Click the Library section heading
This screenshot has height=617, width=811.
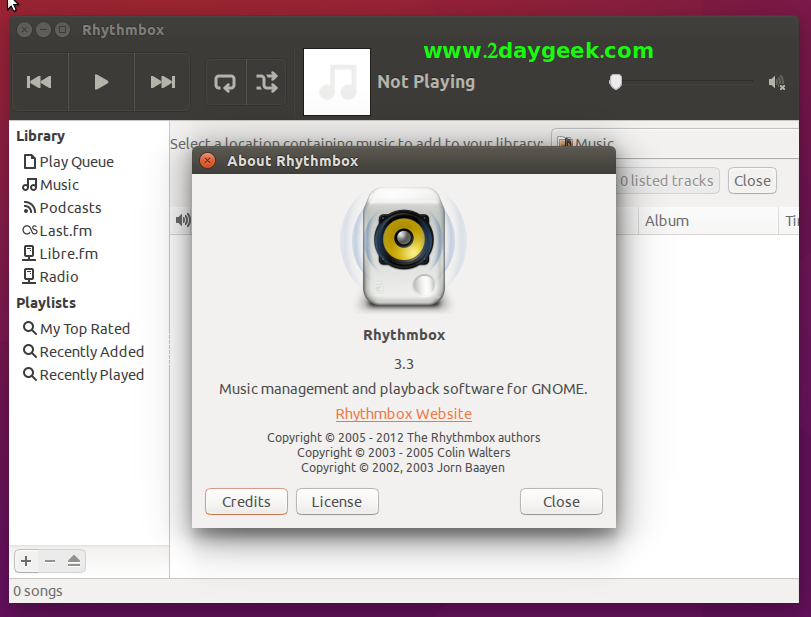click(x=40, y=136)
